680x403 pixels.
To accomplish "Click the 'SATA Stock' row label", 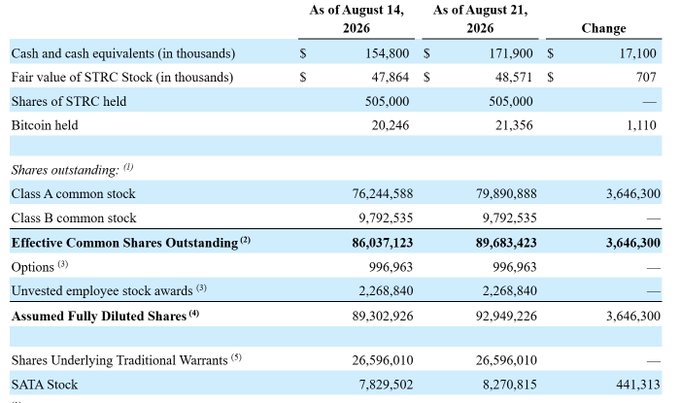I will [44, 385].
